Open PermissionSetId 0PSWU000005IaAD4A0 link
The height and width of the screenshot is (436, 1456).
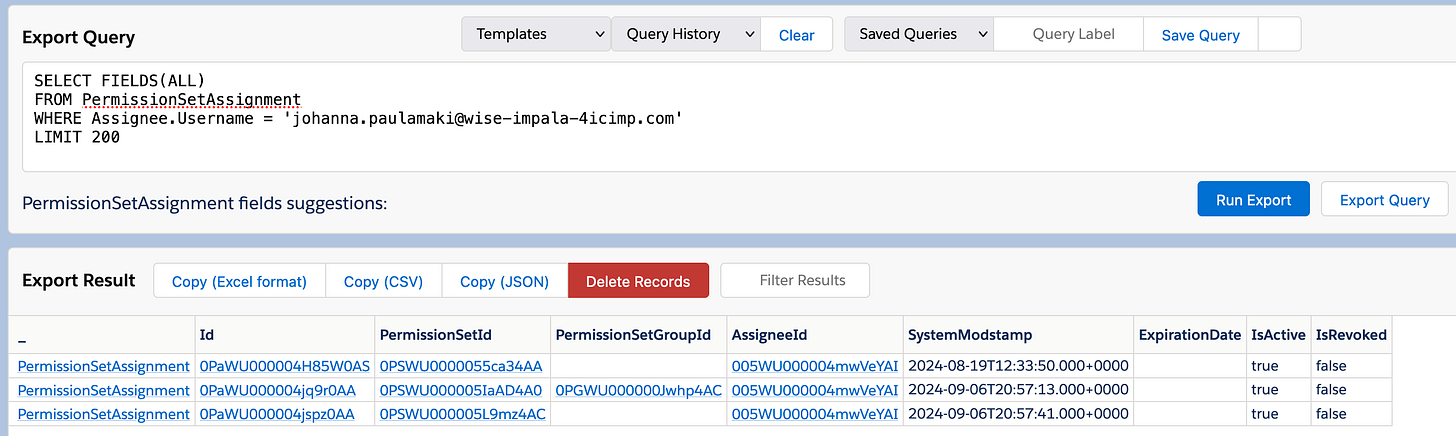[460, 390]
